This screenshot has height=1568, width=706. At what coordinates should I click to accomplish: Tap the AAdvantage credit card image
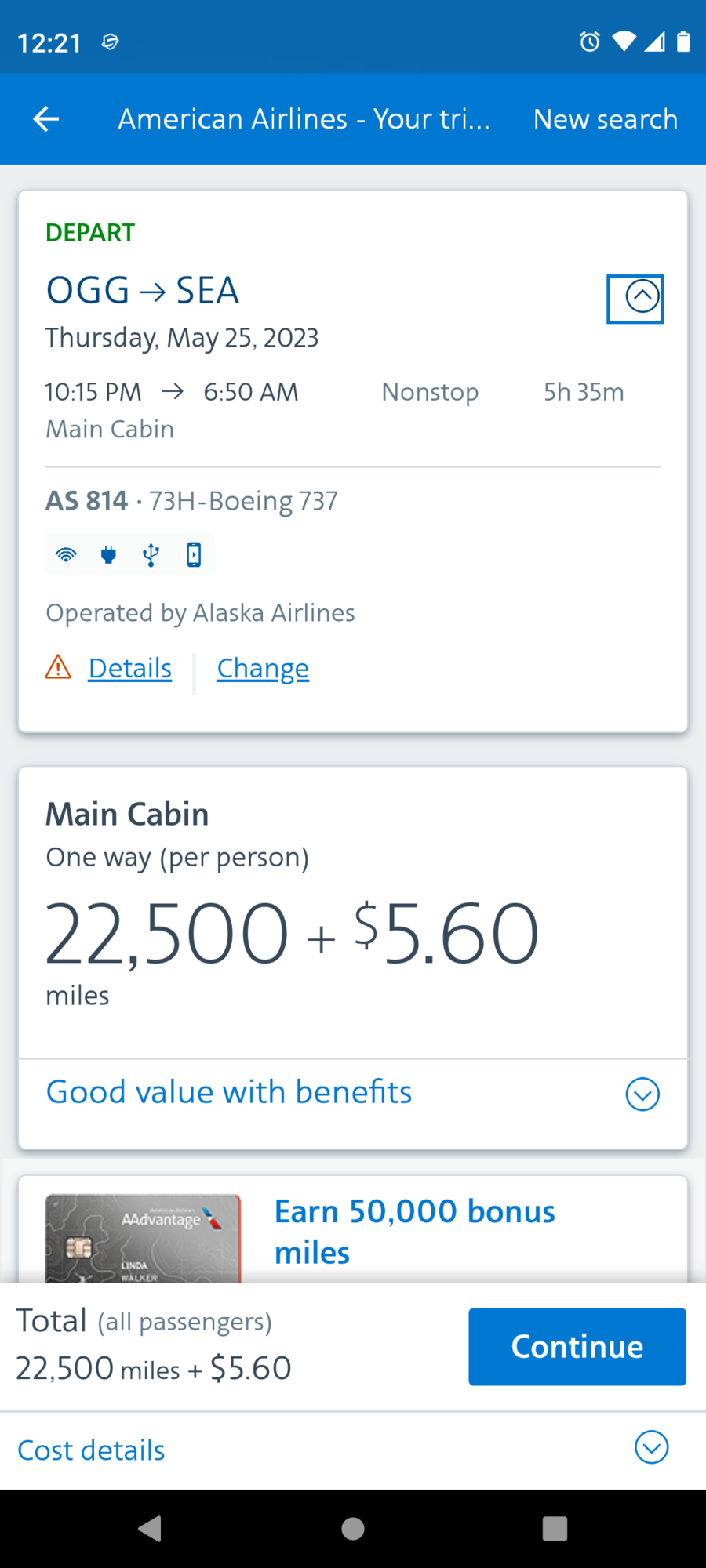pos(143,1238)
